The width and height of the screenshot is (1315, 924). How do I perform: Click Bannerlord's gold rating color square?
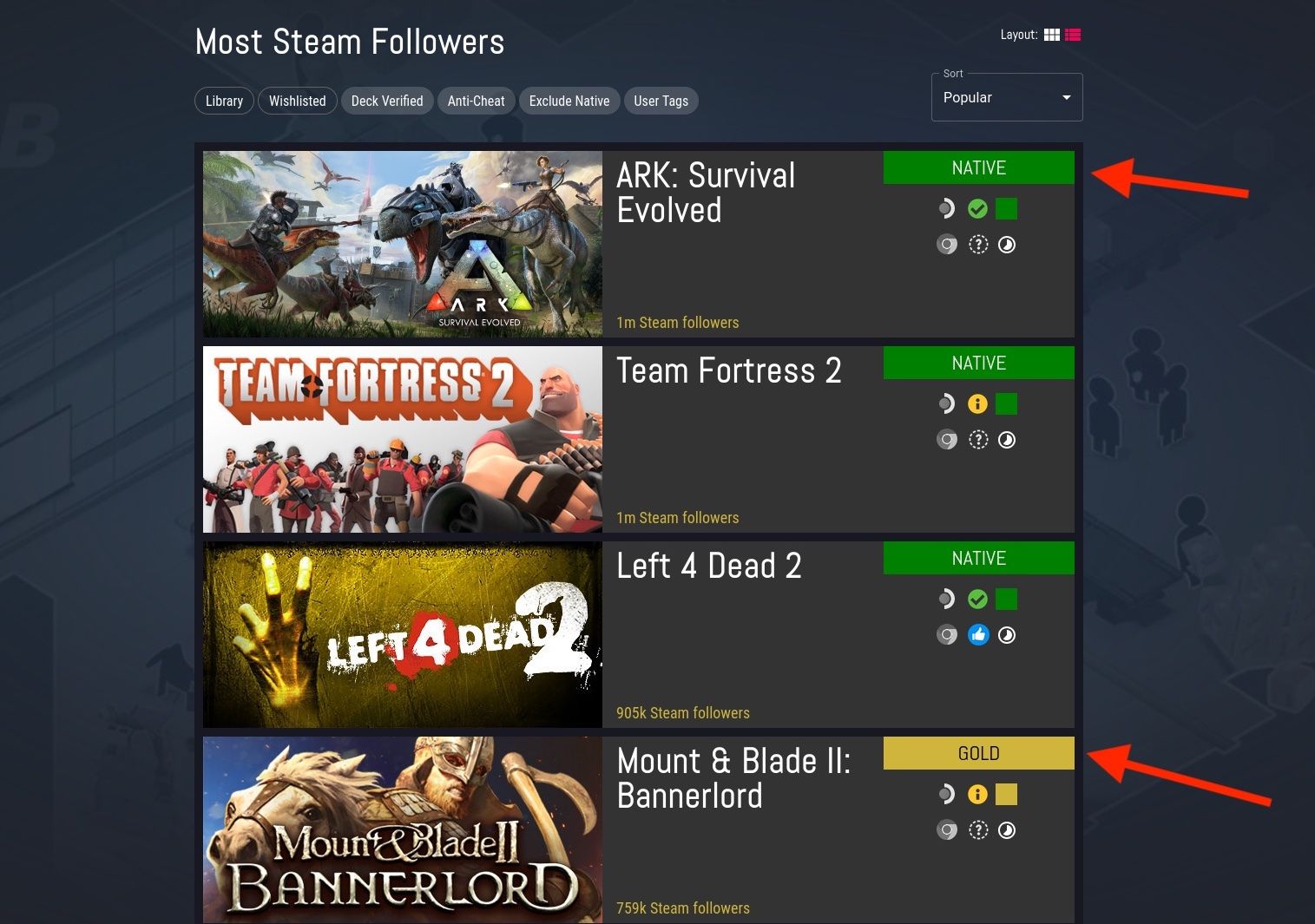pyautogui.click(x=1006, y=794)
